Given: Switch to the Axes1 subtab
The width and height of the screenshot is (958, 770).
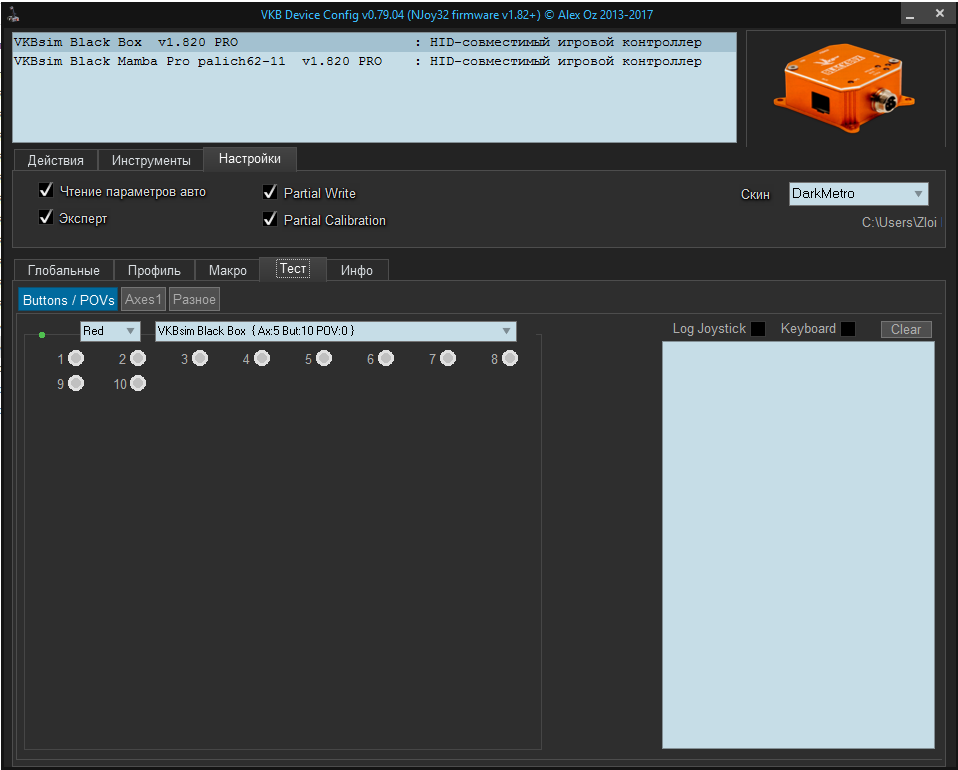Looking at the screenshot, I should (143, 299).
